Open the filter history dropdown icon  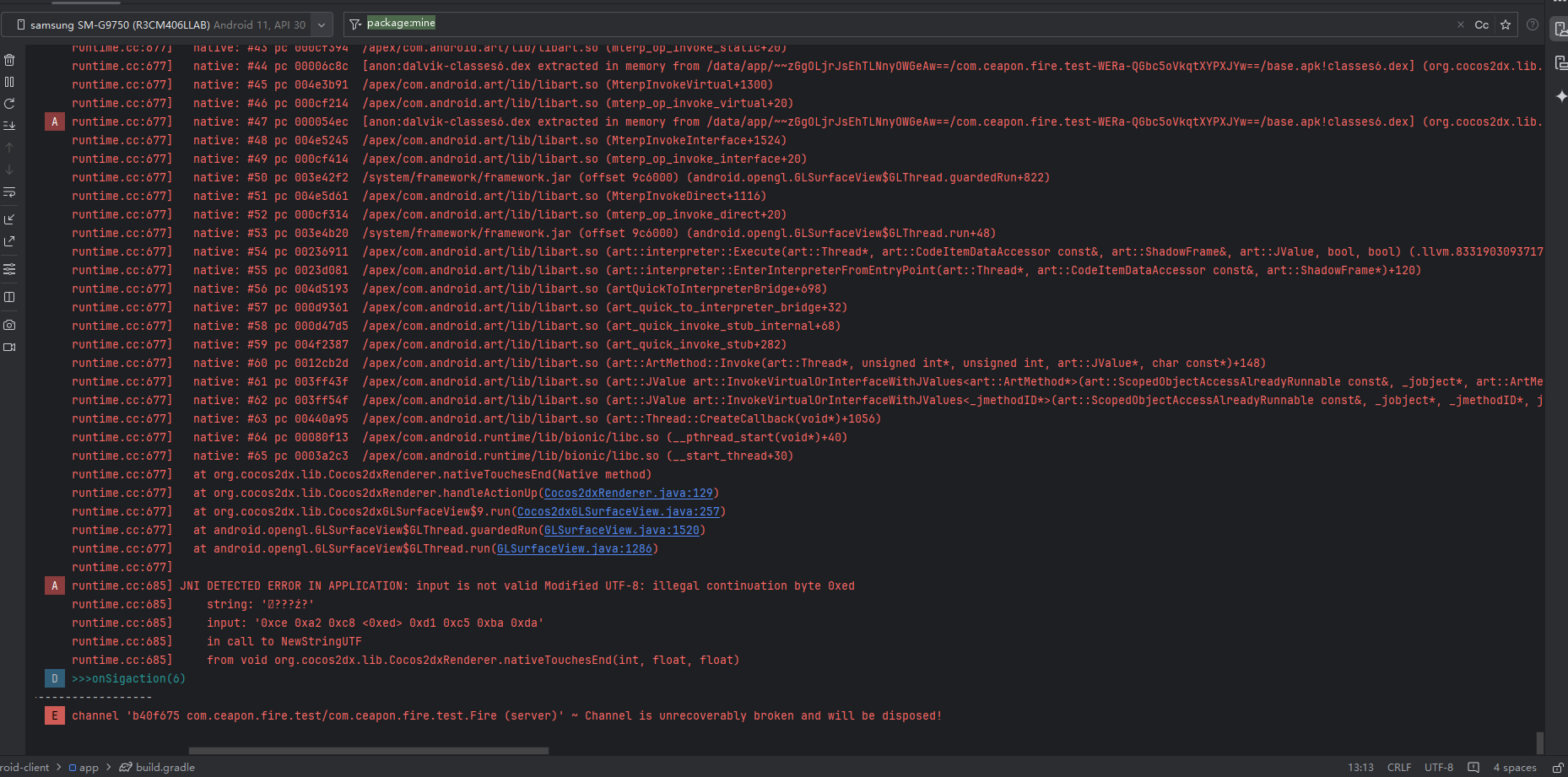tap(355, 24)
